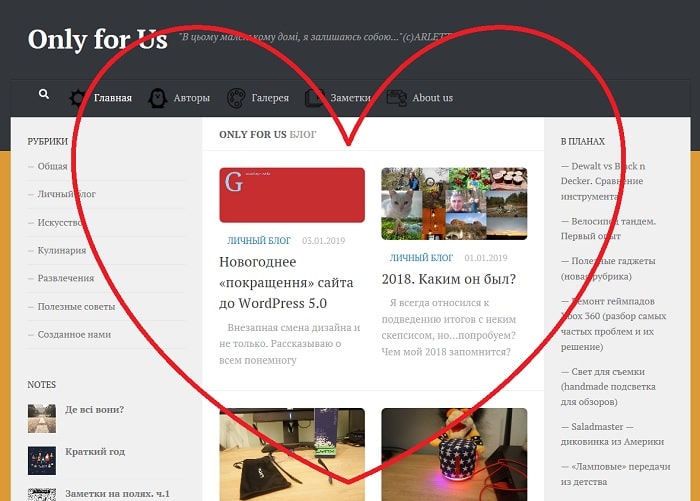700x501 pixels.
Task: Click the icon beside About us
Action: [x=396, y=98]
